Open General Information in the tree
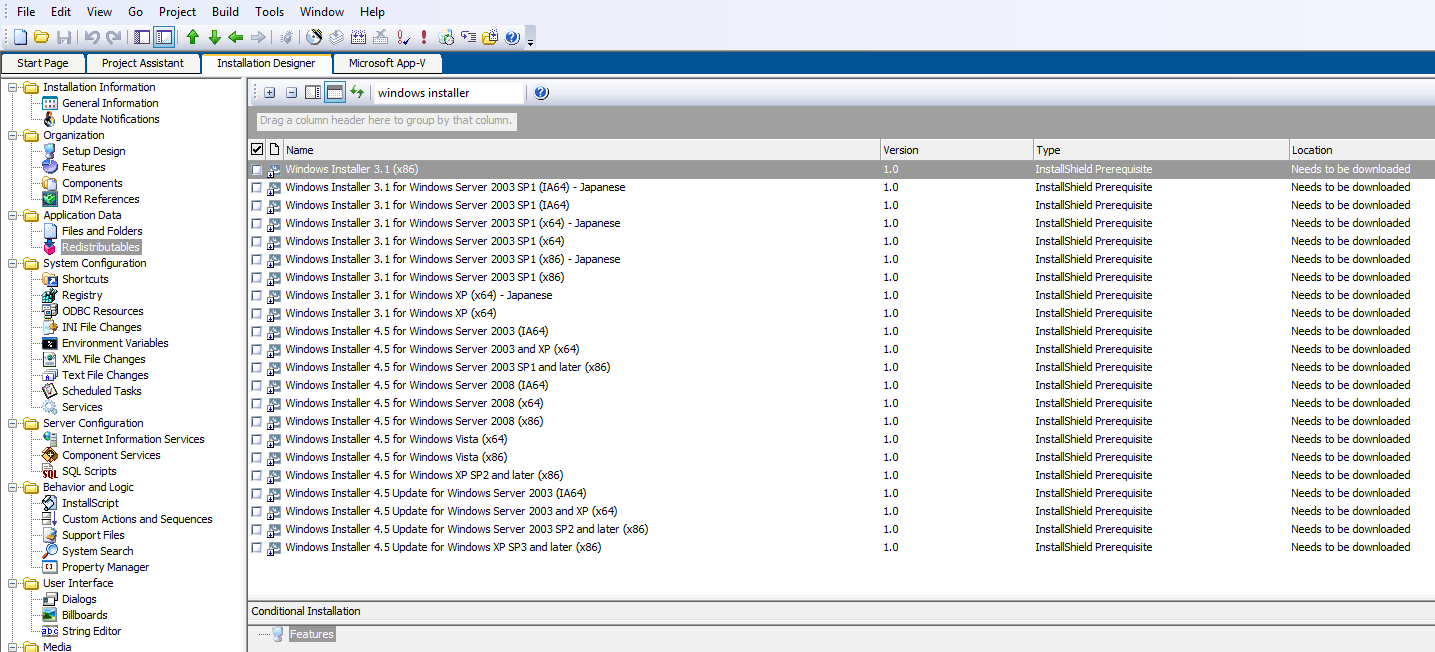The image size is (1435, 652). click(110, 103)
